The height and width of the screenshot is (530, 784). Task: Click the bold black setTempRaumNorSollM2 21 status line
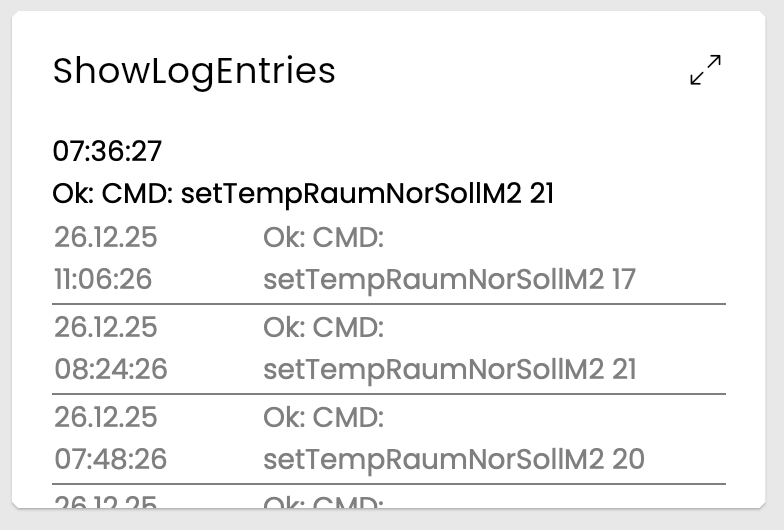[303, 193]
